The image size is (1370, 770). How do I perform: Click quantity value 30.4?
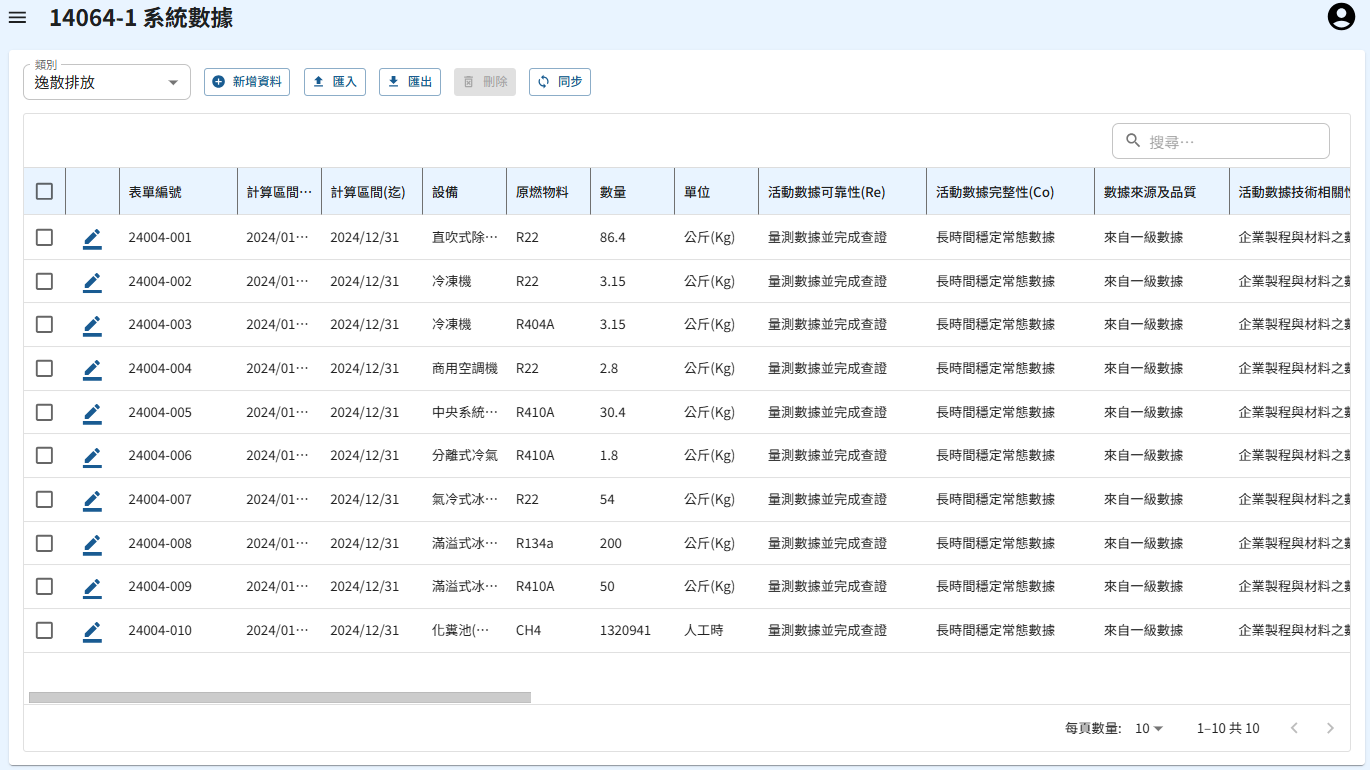[613, 412]
